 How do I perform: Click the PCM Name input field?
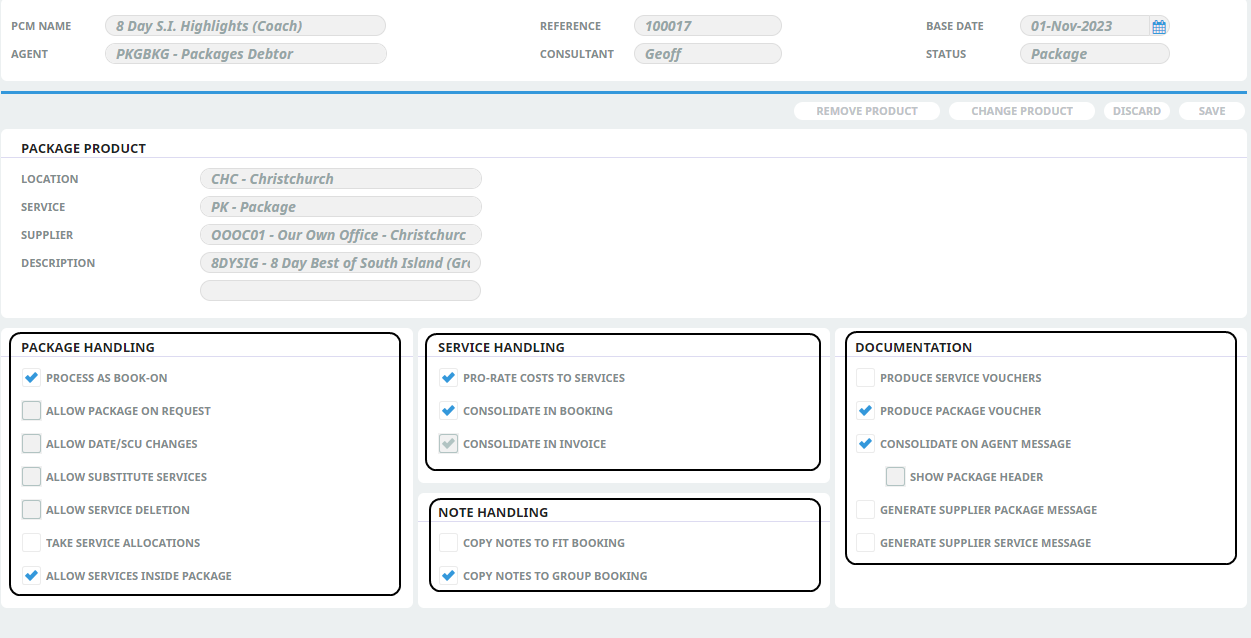tap(245, 26)
